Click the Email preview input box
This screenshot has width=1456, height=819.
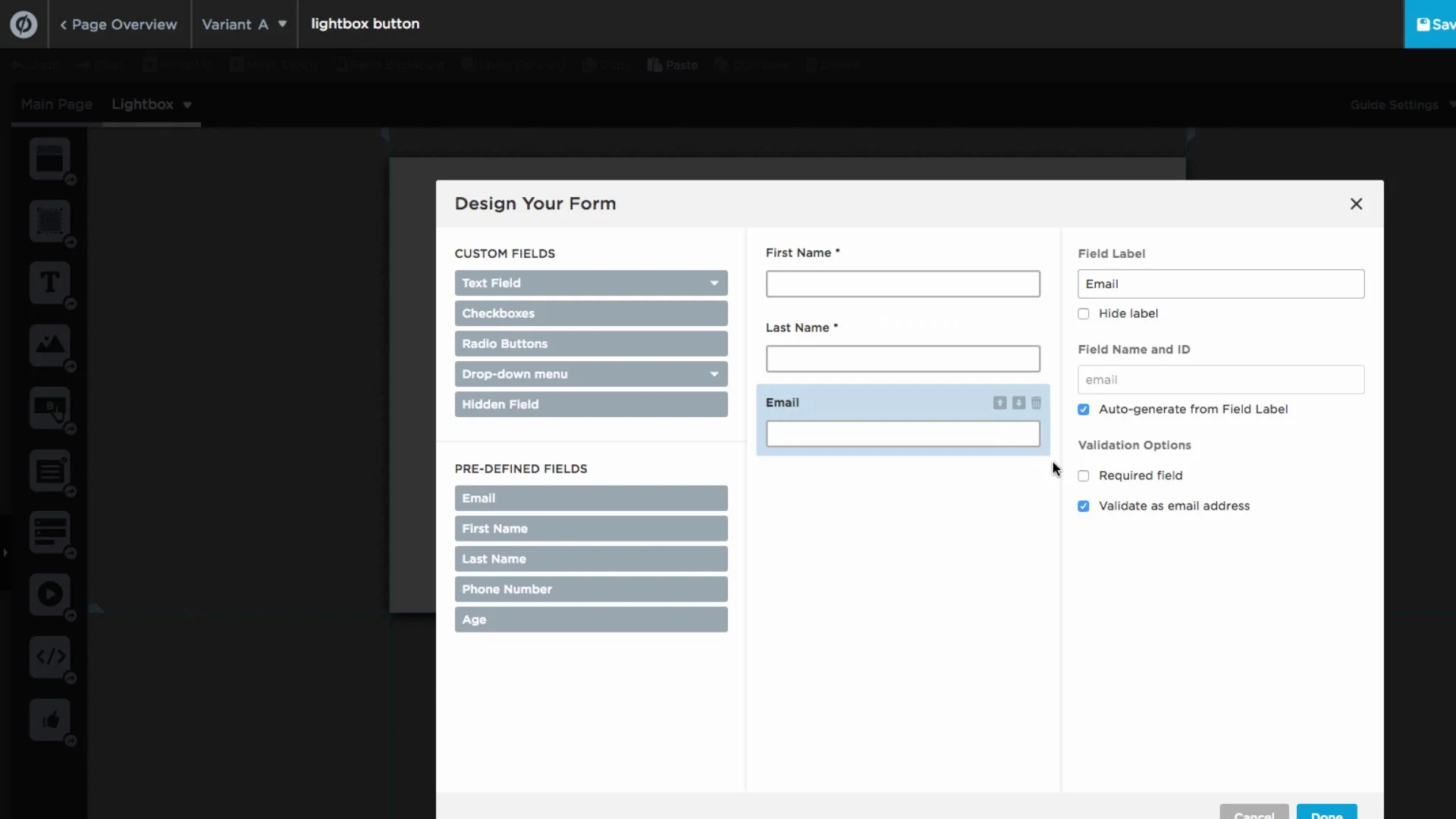click(x=902, y=434)
